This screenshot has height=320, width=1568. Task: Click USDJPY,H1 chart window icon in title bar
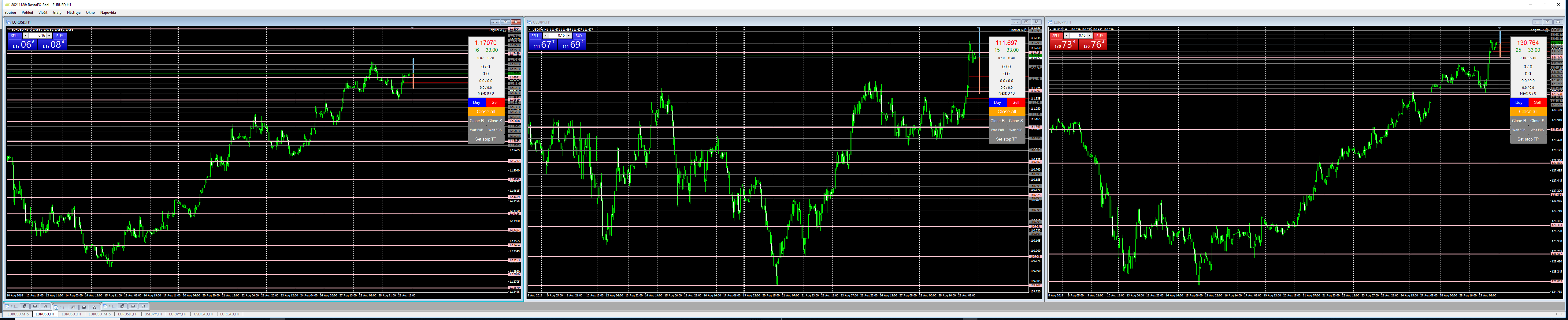[530, 22]
